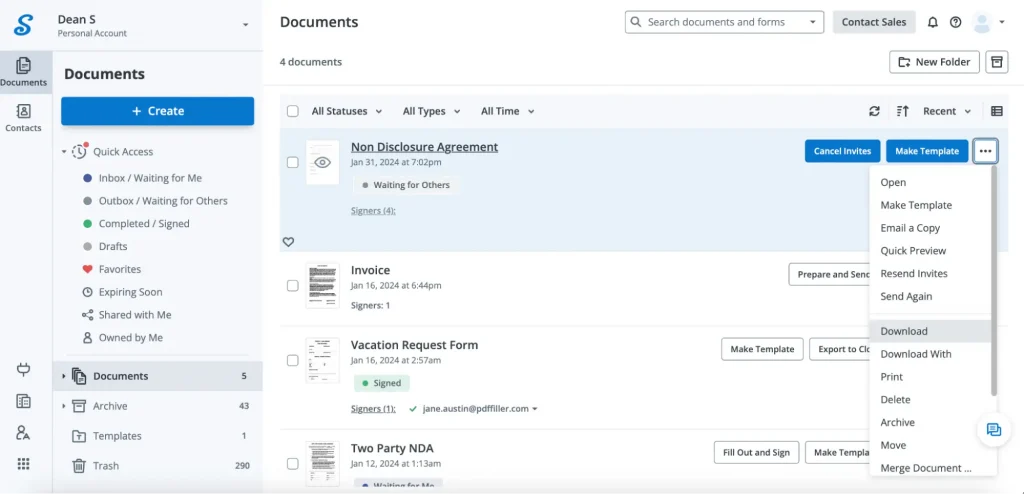Click the refresh documents icon
Image resolution: width=1024 pixels, height=494 pixels.
coord(874,111)
